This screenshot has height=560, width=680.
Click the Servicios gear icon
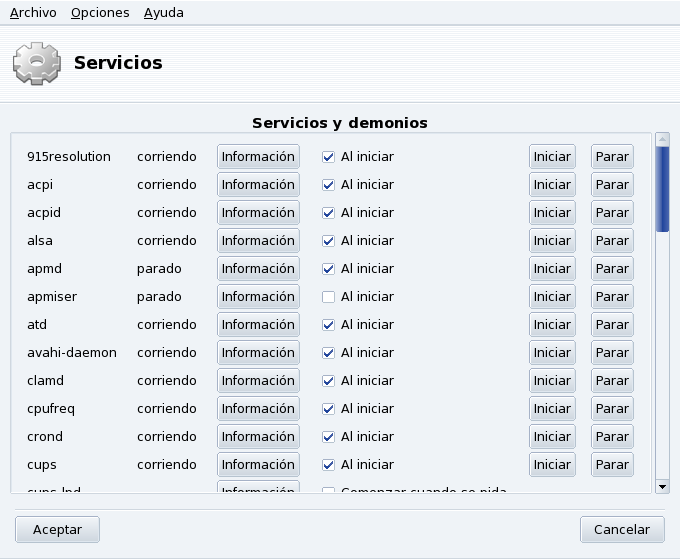click(x=36, y=63)
